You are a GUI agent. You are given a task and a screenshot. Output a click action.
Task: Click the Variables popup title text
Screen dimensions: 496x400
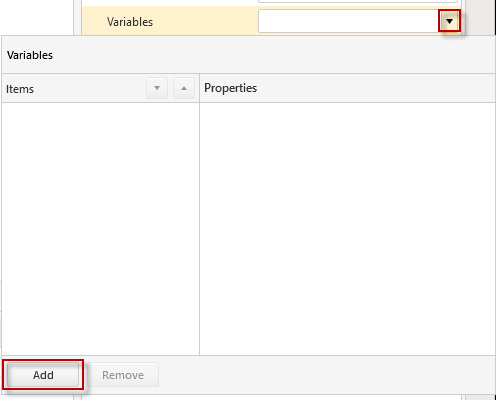click(30, 55)
